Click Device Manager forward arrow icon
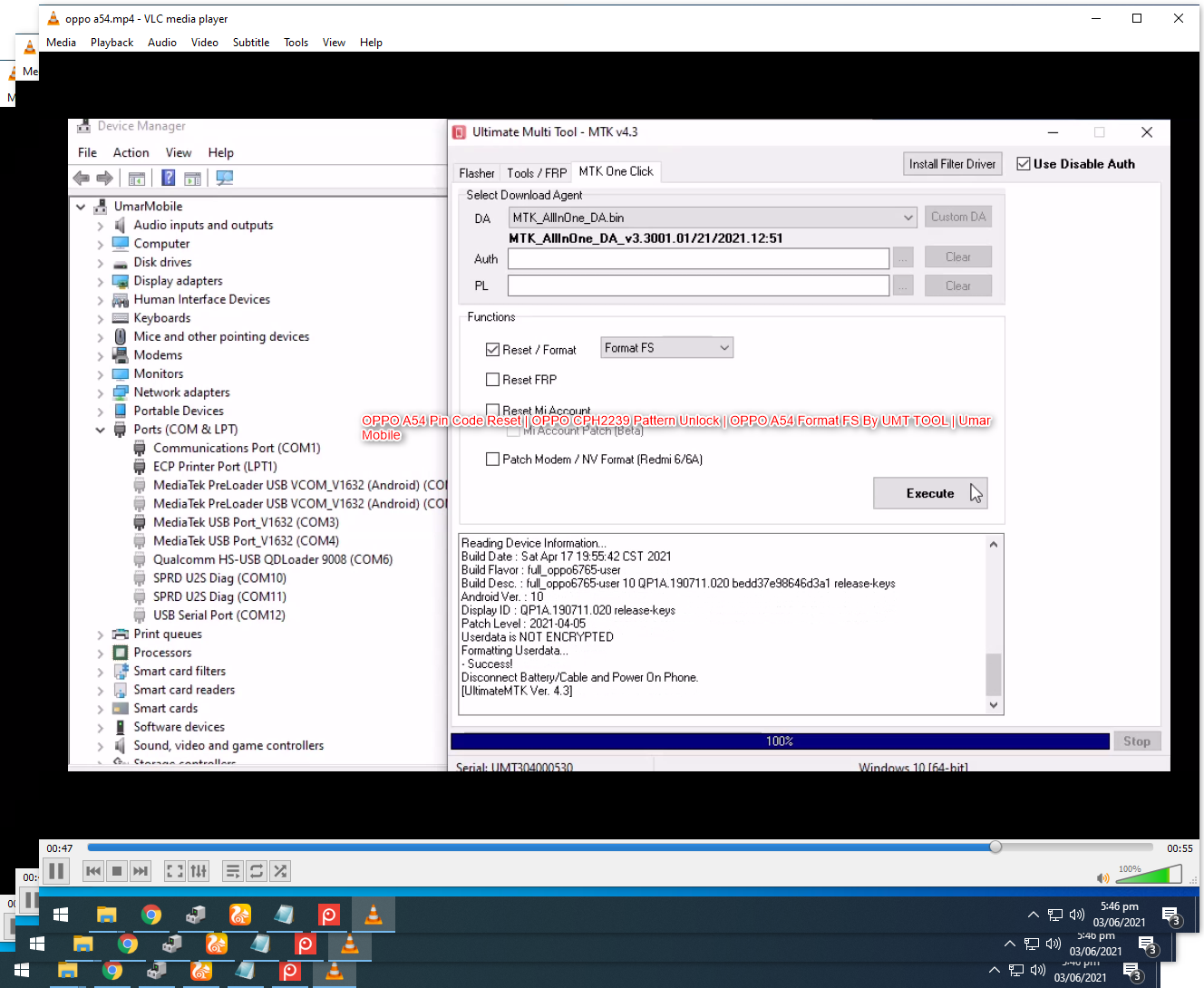This screenshot has height=988, width=1204. pos(104,178)
